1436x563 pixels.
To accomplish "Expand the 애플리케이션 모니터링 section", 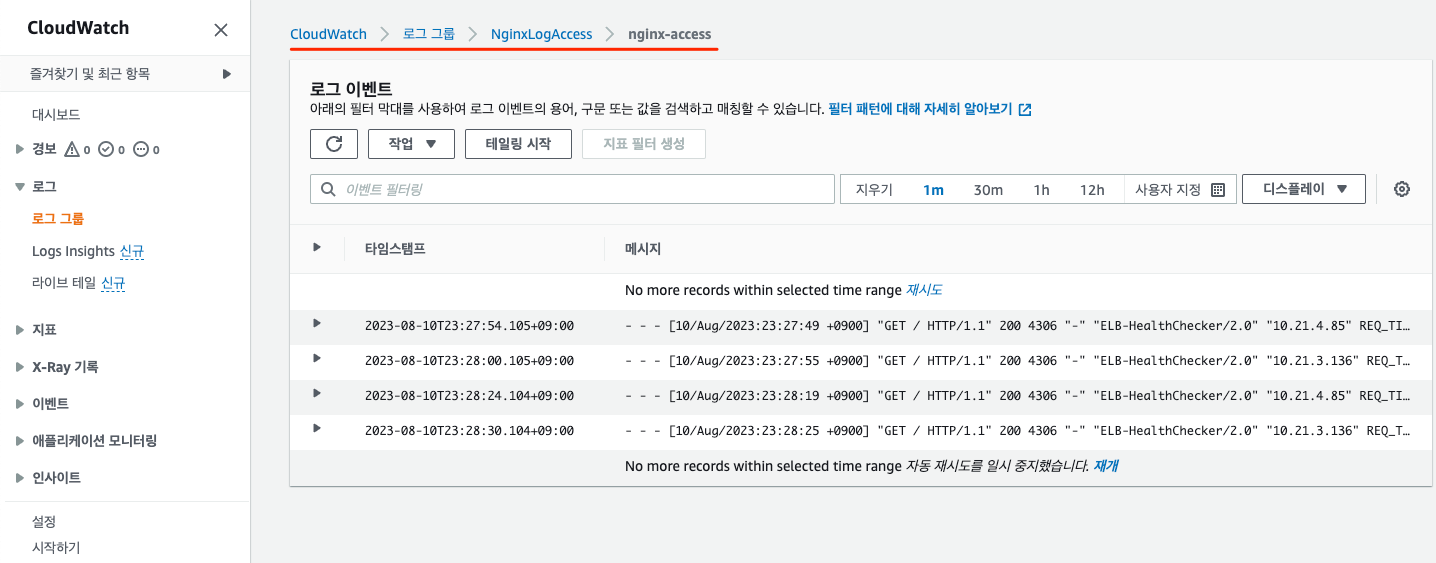I will (x=20, y=441).
